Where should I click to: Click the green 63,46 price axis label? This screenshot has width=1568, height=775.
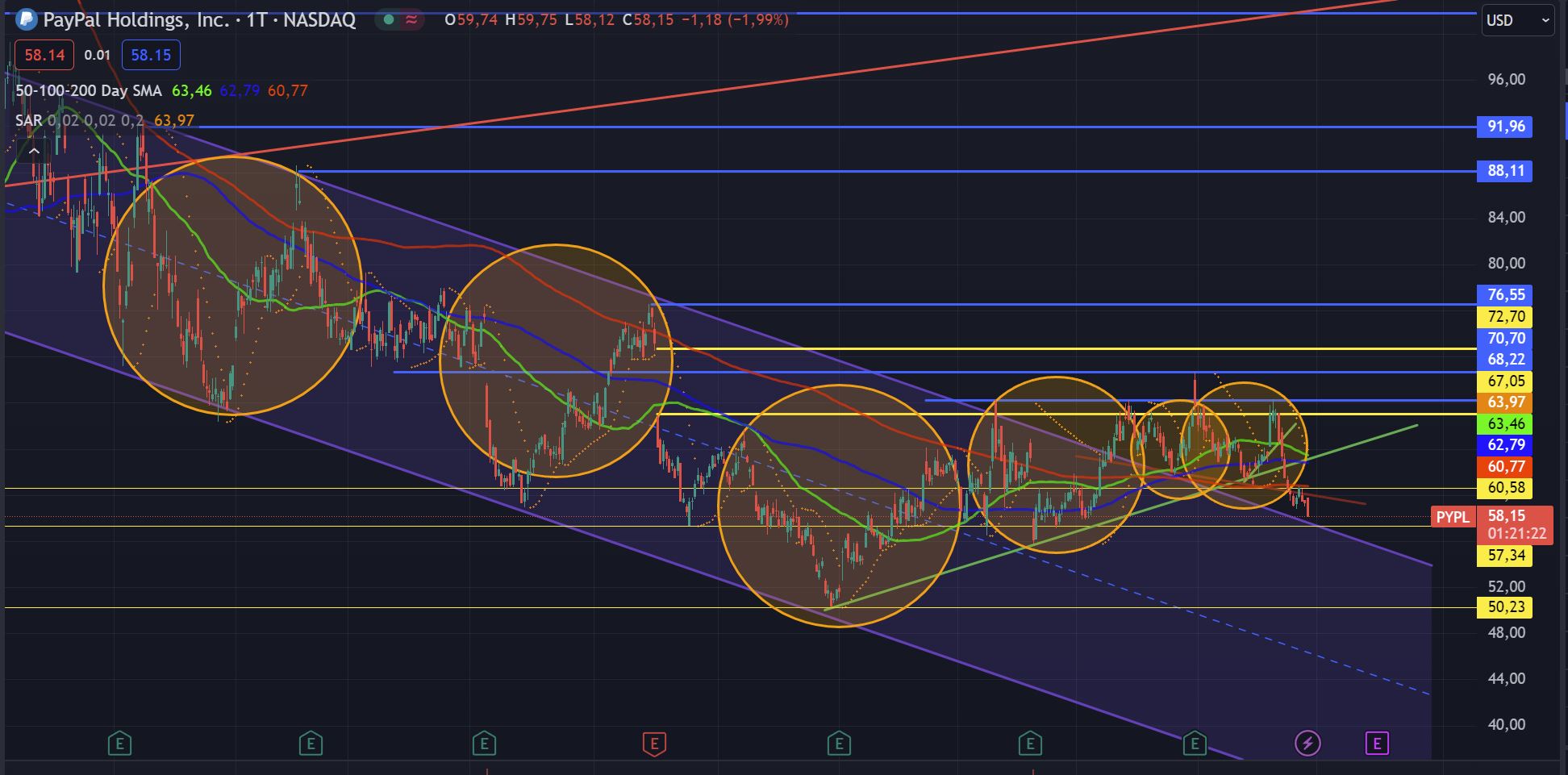(x=1504, y=424)
